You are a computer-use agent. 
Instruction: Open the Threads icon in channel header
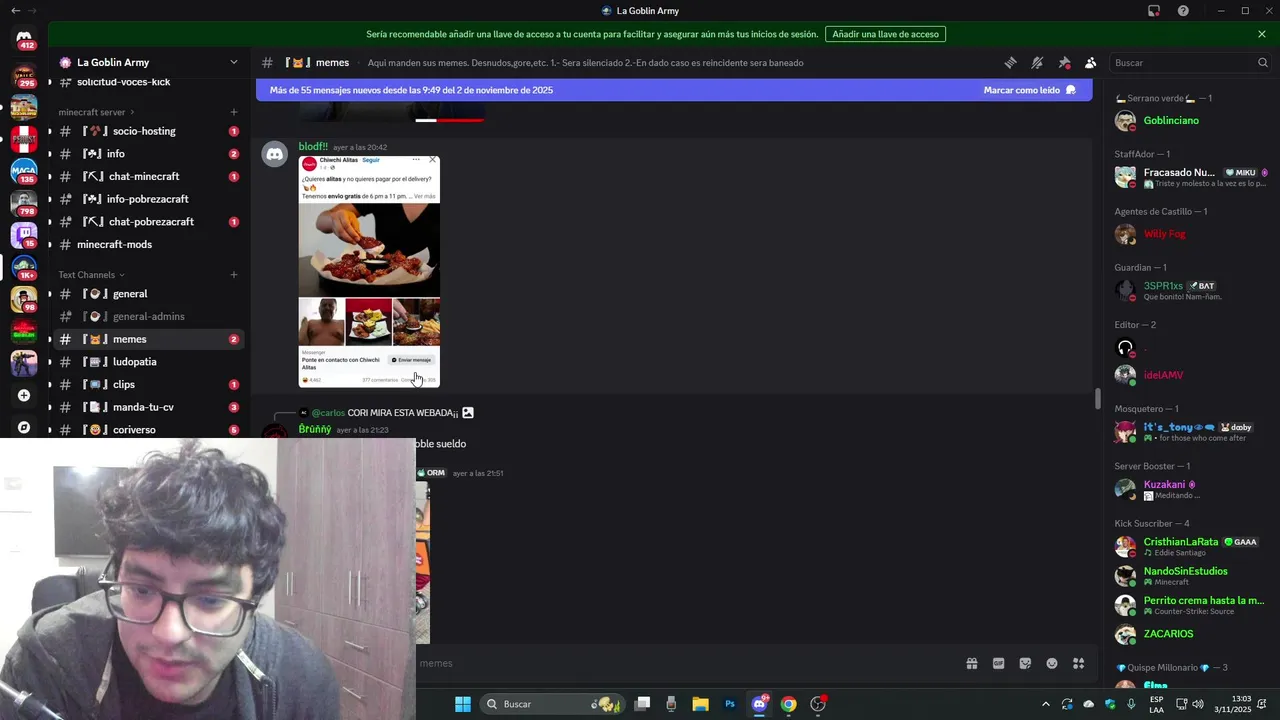tap(1010, 62)
